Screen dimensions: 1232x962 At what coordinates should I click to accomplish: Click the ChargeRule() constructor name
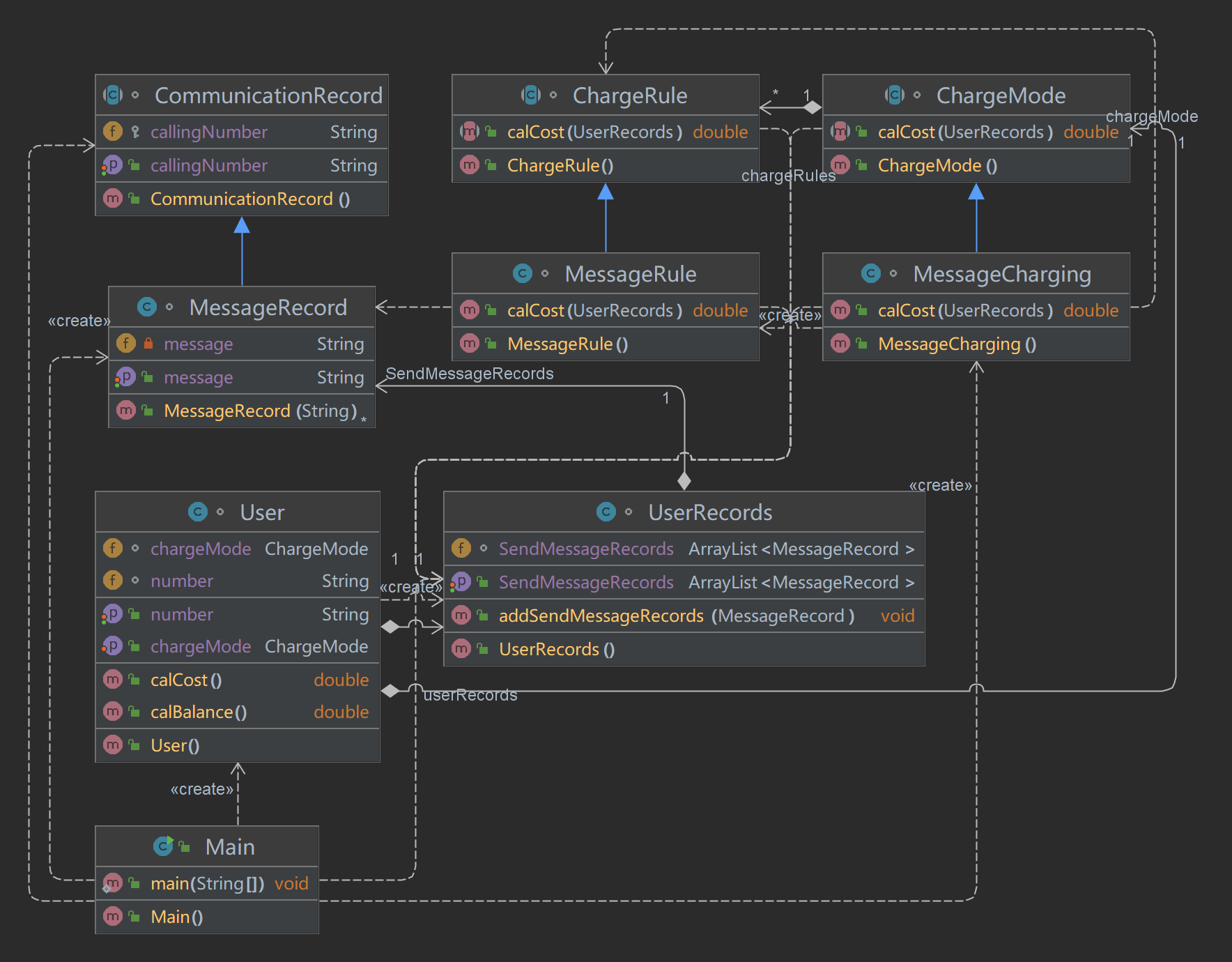pyautogui.click(x=560, y=165)
